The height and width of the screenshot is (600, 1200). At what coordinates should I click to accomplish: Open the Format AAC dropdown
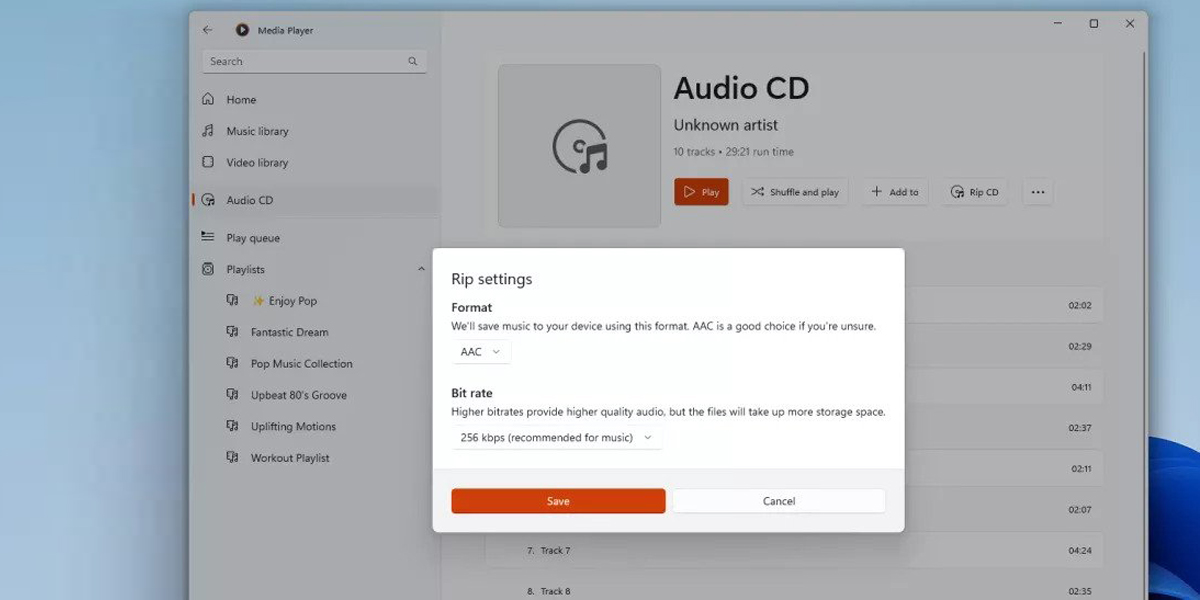(x=481, y=352)
